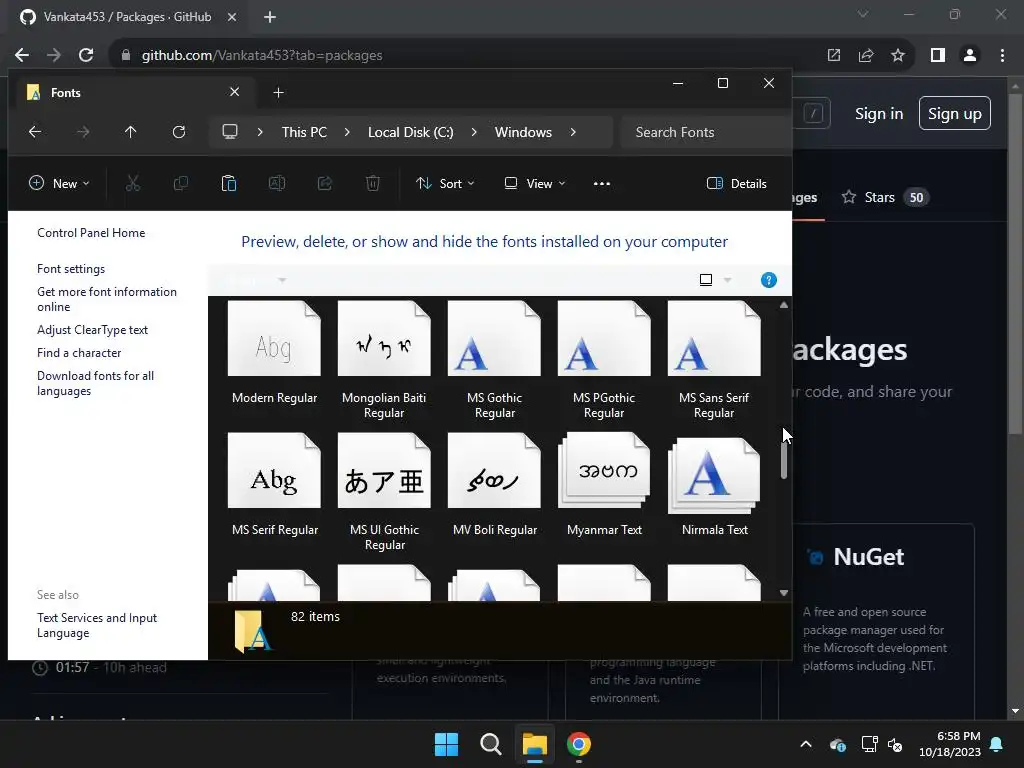Click the fonts list scroll-down arrow
Screen dimensions: 1024x768
click(x=784, y=593)
